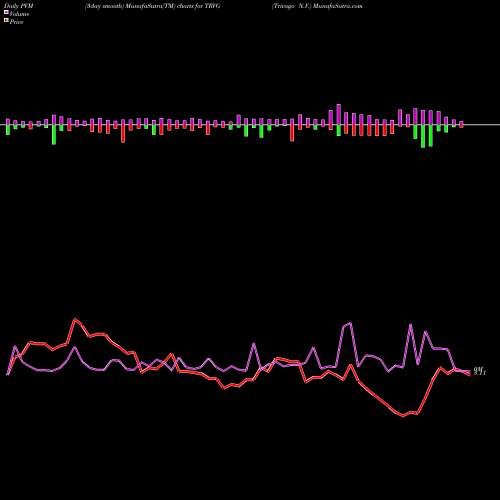Click the "(3day smooth) MunafaSutra(TM) charts for TRVG" heading
The height and width of the screenshot is (500, 500).
(x=153, y=6)
